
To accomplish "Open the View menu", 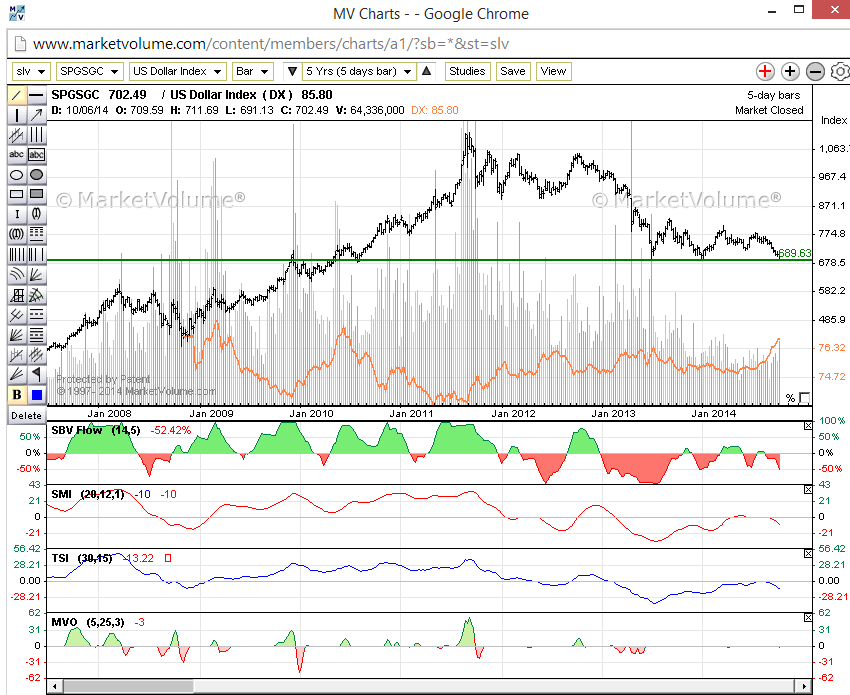I will [x=553, y=71].
